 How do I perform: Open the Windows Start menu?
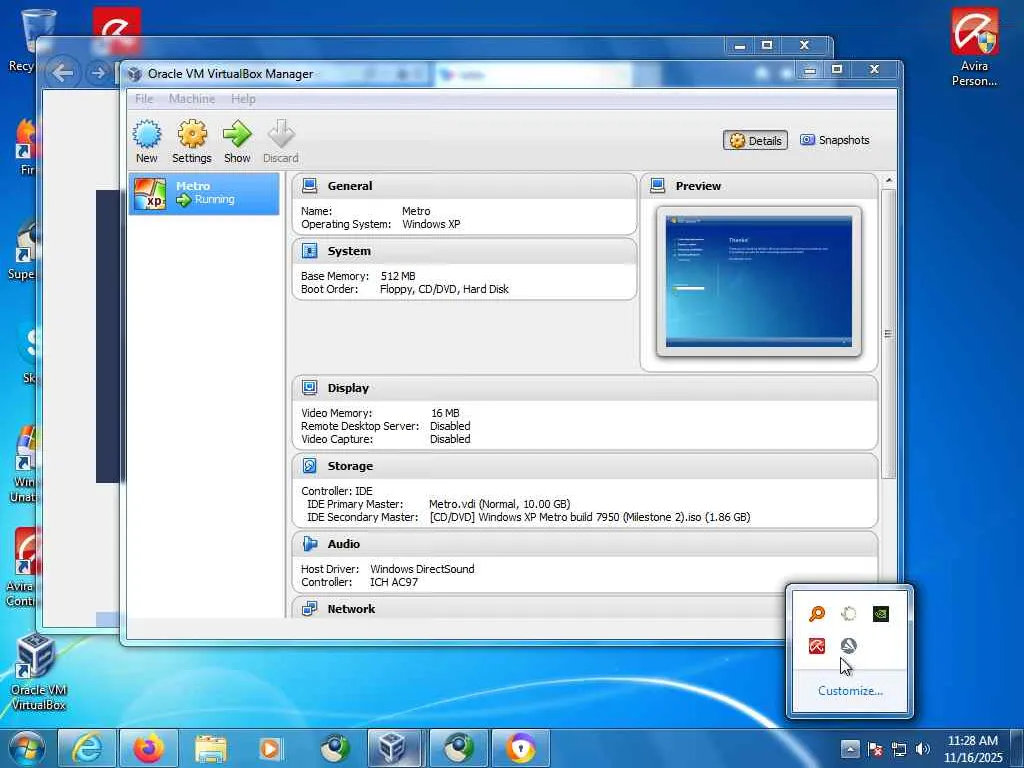27,748
